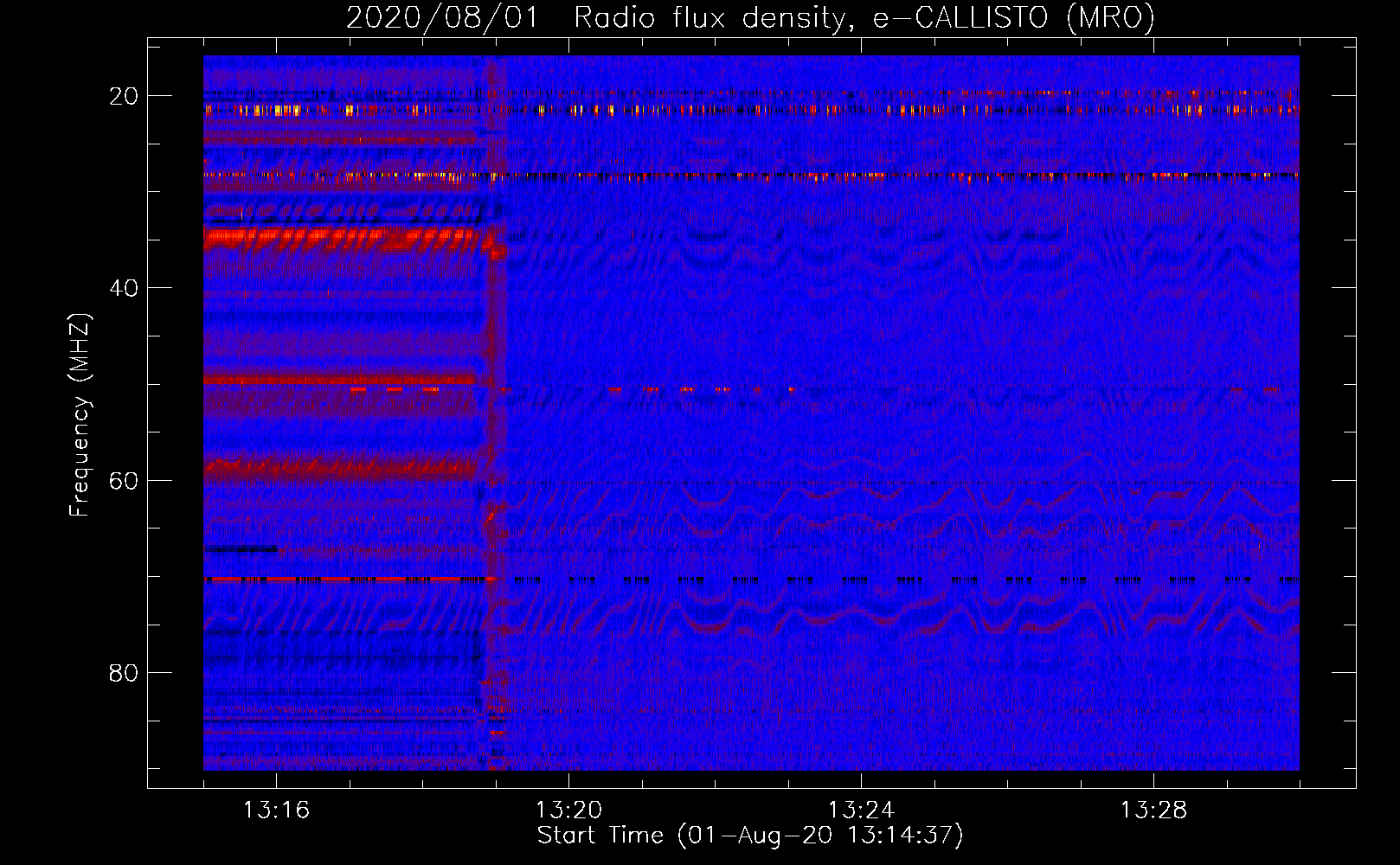Click the '80' frequency tick label

(x=124, y=673)
